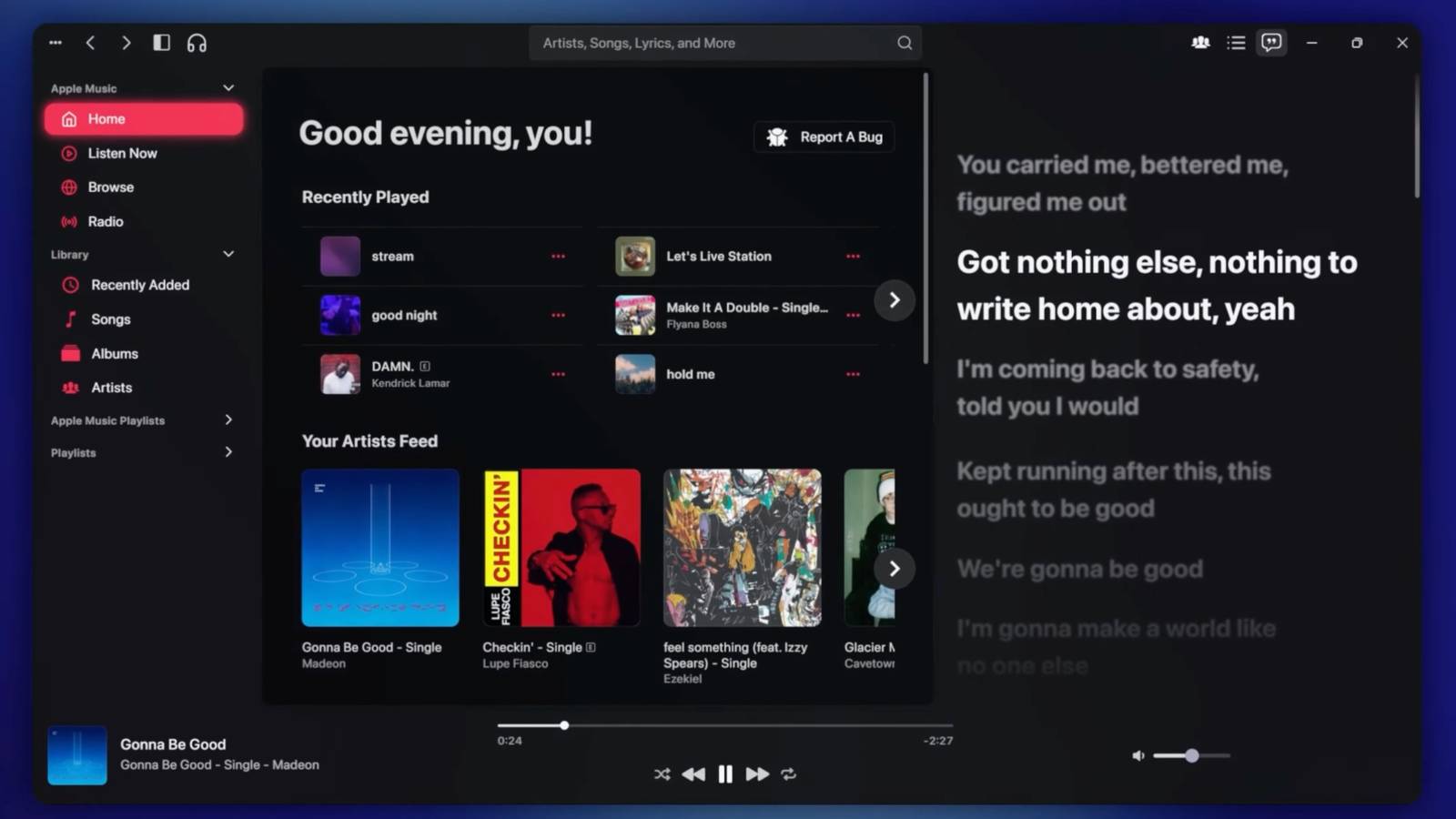Toggle shuffle playback
Image resolution: width=1456 pixels, height=819 pixels.
[x=662, y=774]
